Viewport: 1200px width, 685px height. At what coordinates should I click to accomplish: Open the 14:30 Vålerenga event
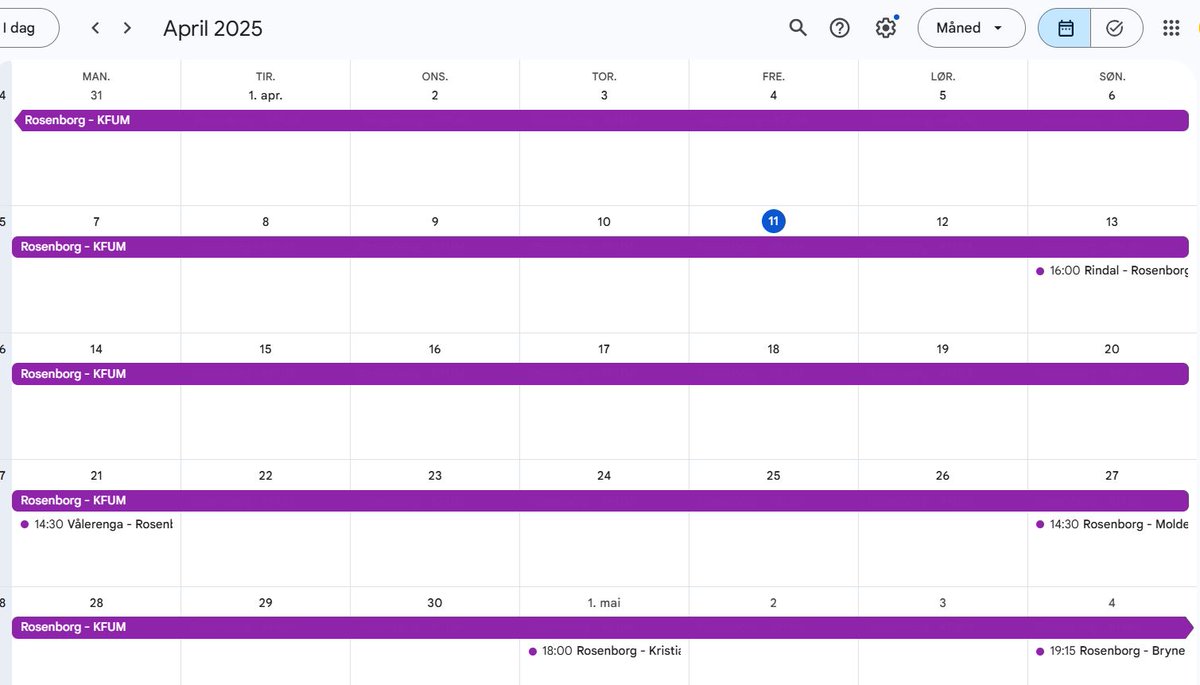click(96, 524)
